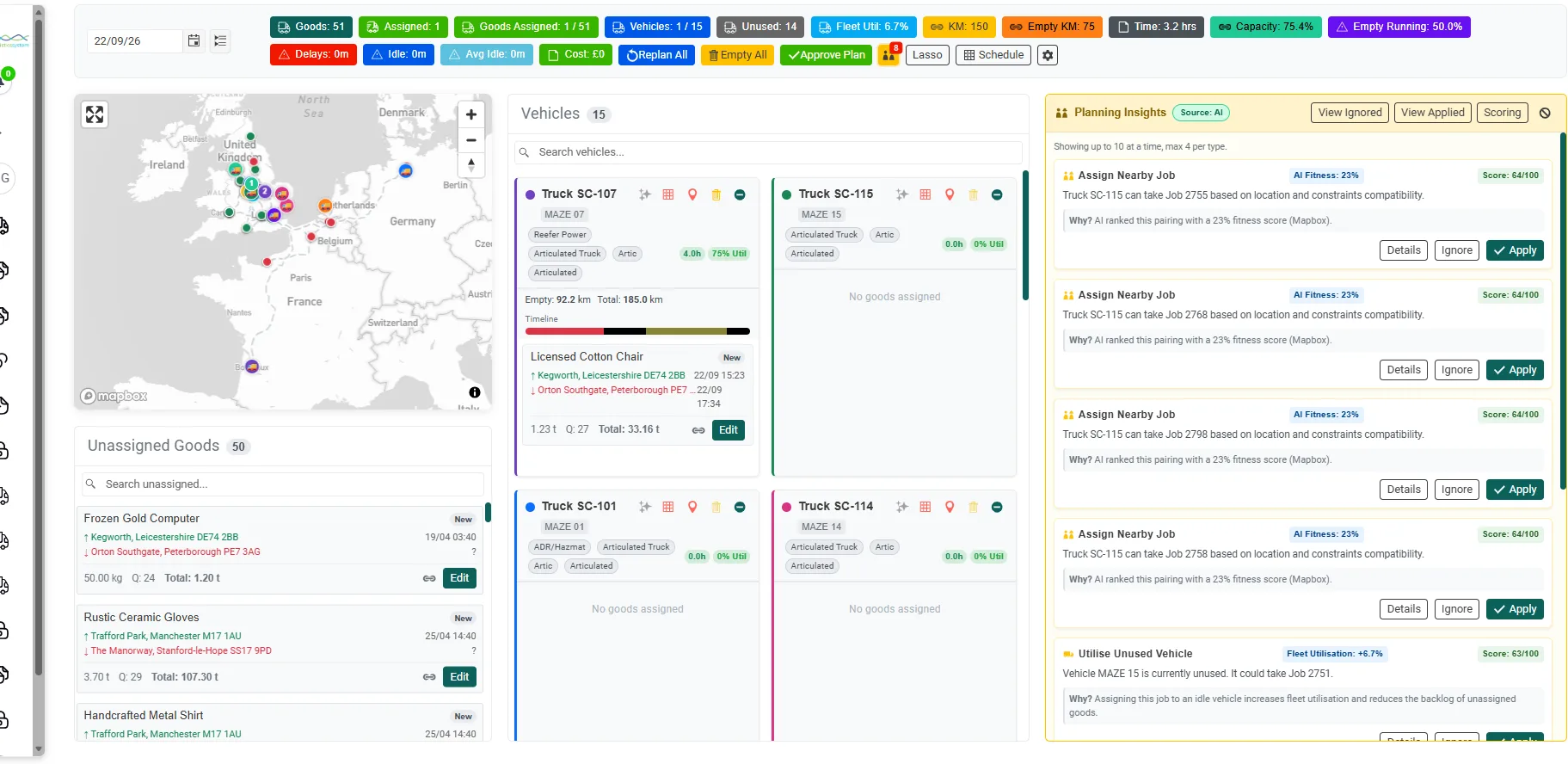Expand the map to fullscreen

point(95,114)
